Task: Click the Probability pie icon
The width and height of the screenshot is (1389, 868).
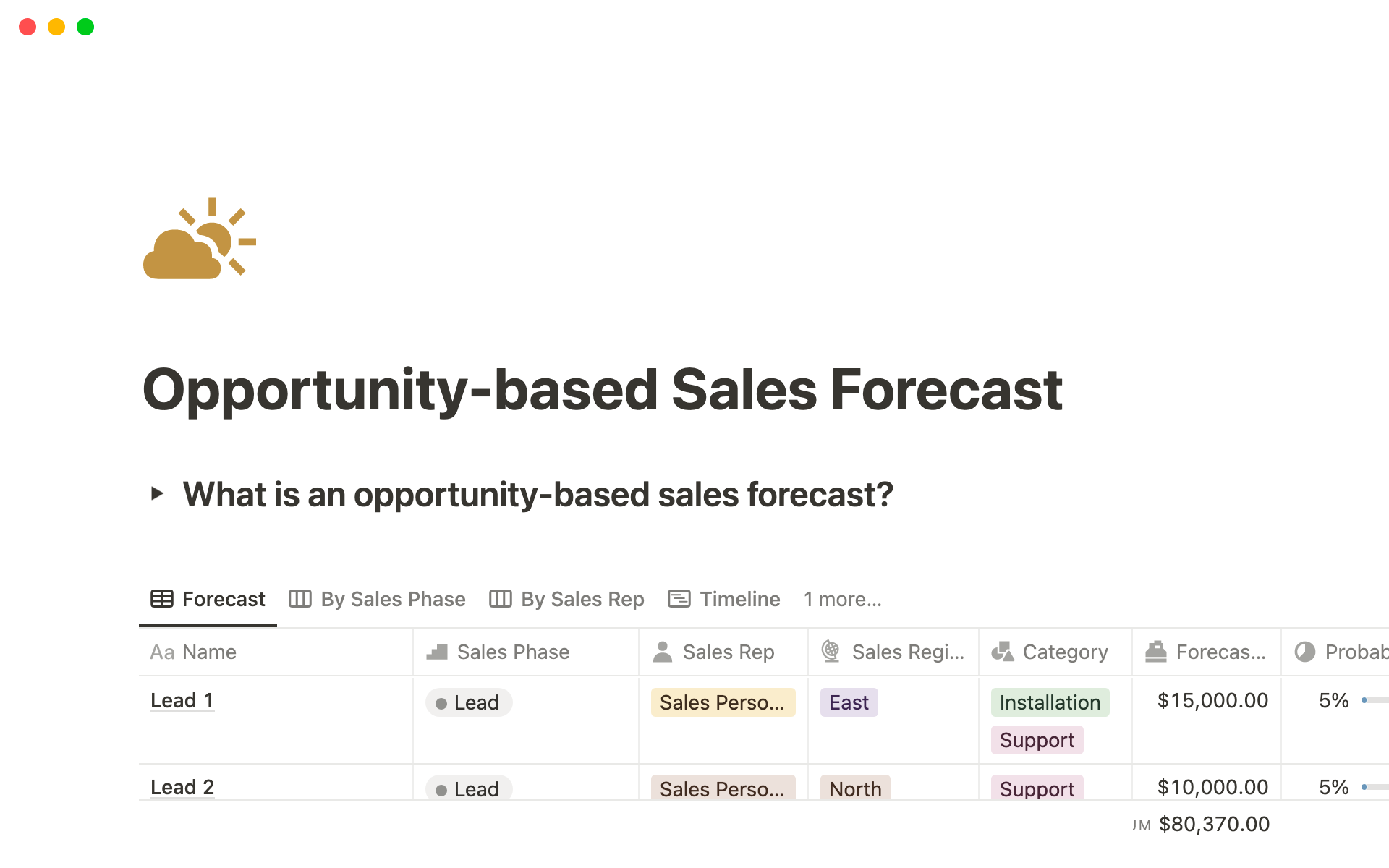Action: tap(1304, 652)
